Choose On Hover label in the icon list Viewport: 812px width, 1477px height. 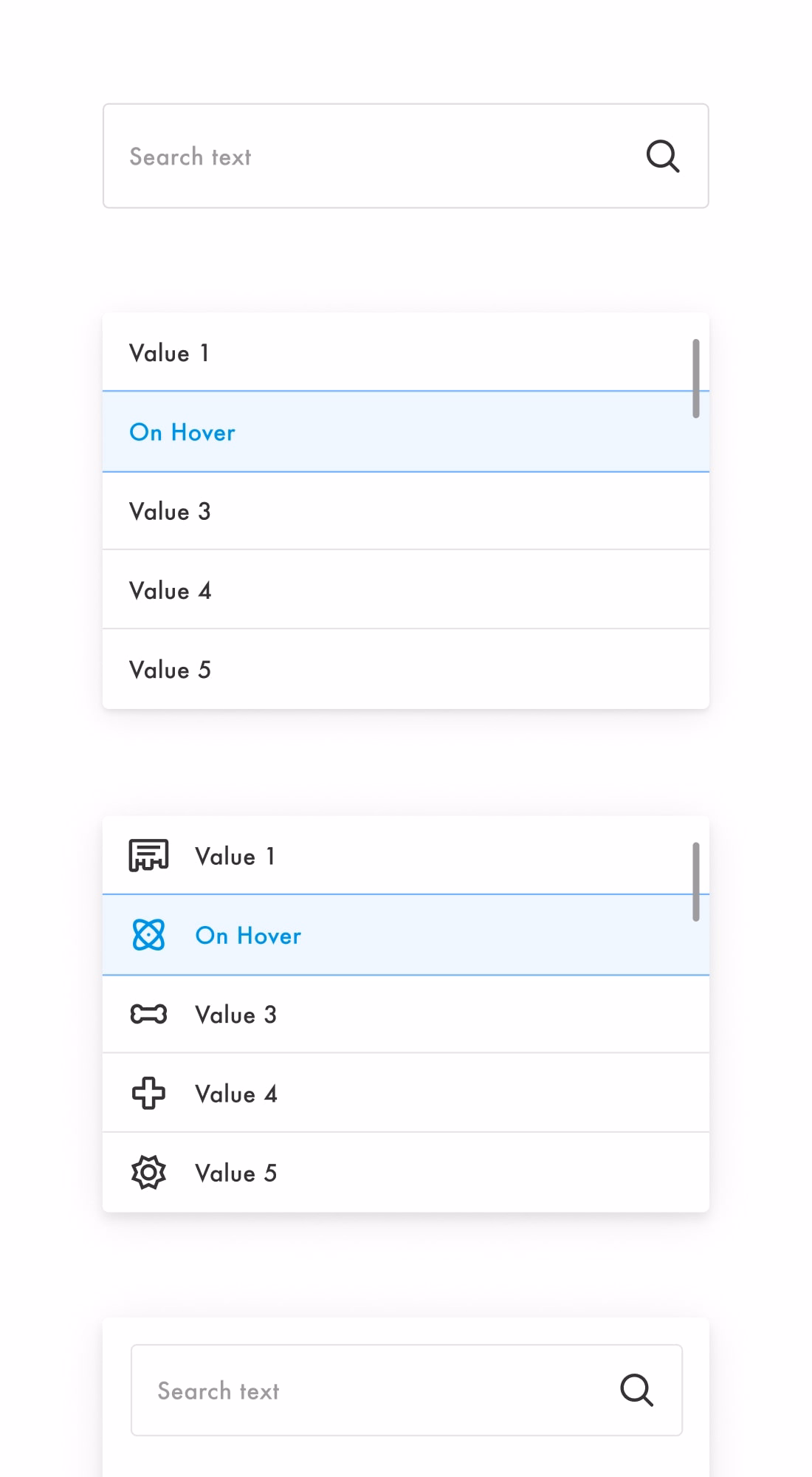[x=248, y=936]
